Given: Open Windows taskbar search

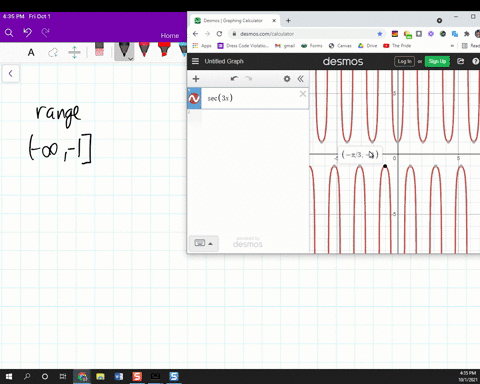Looking at the screenshot, I should (27, 377).
